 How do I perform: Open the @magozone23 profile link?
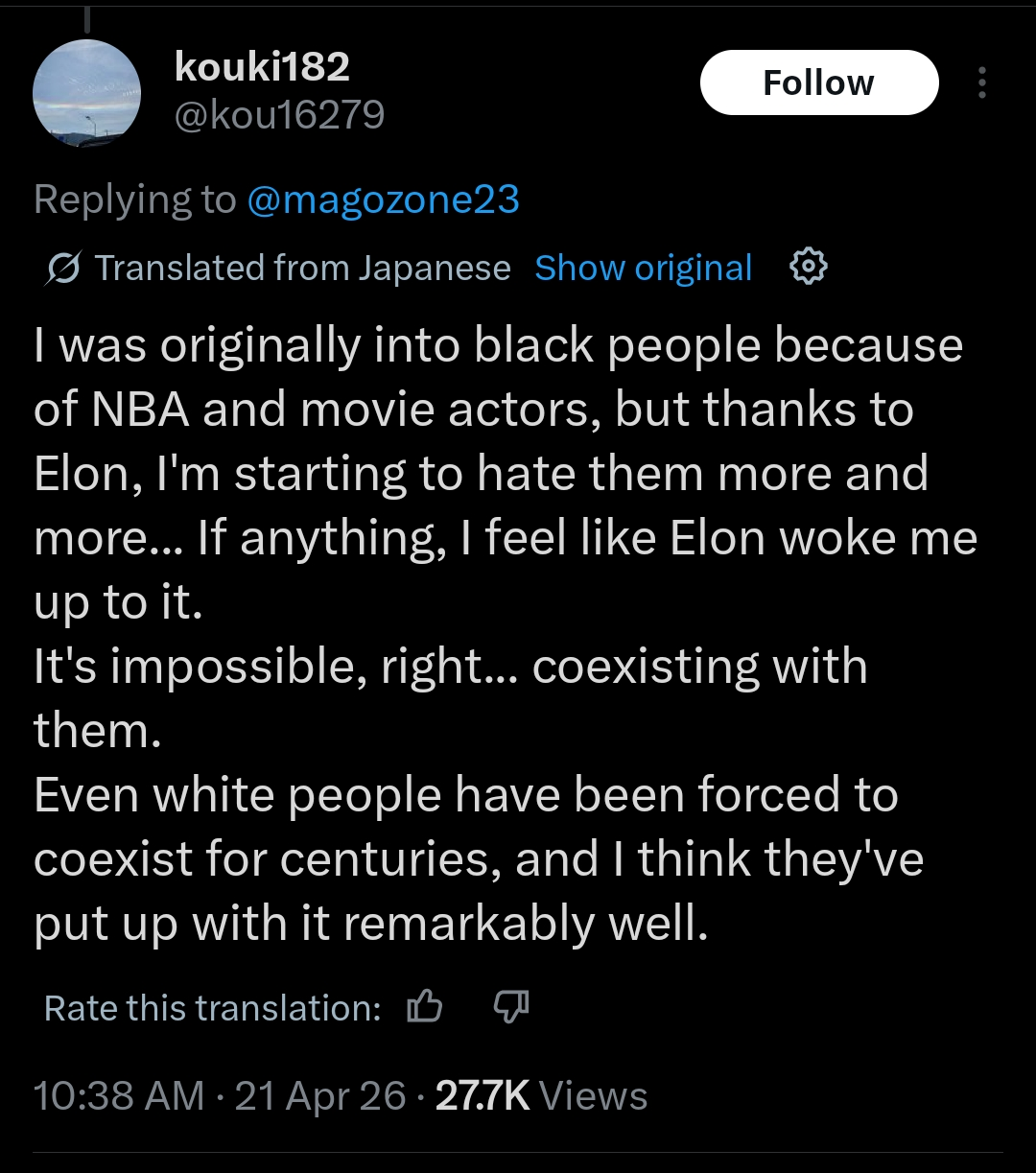tap(383, 199)
